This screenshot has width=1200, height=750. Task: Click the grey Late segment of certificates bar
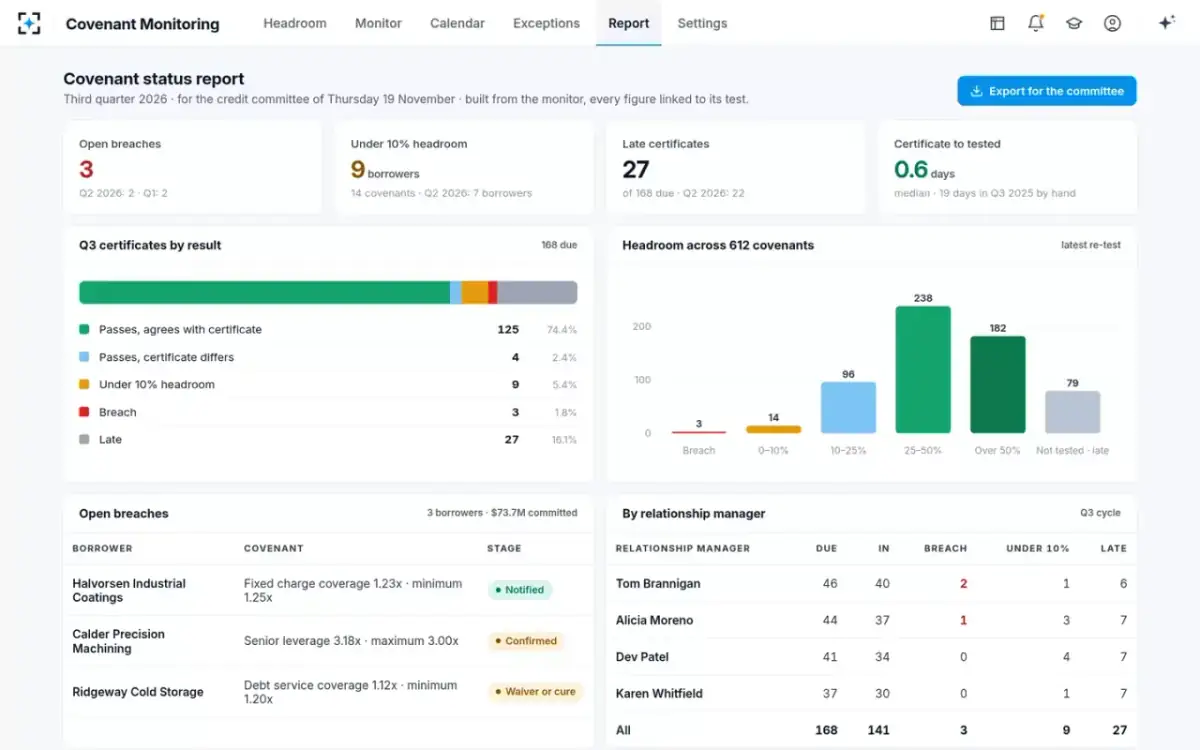pos(537,292)
